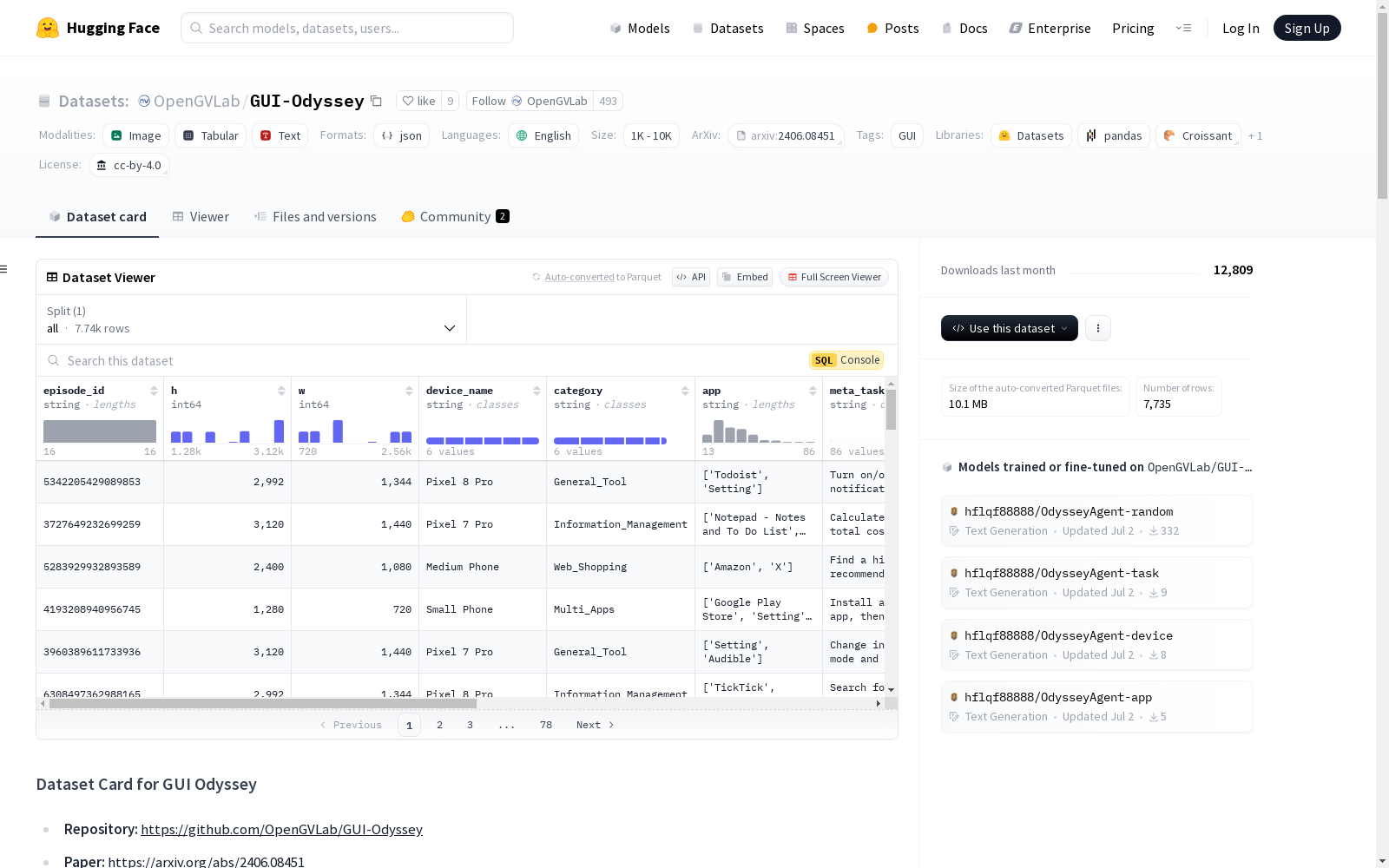
Task: Open the GitHub repository link
Action: click(x=281, y=829)
